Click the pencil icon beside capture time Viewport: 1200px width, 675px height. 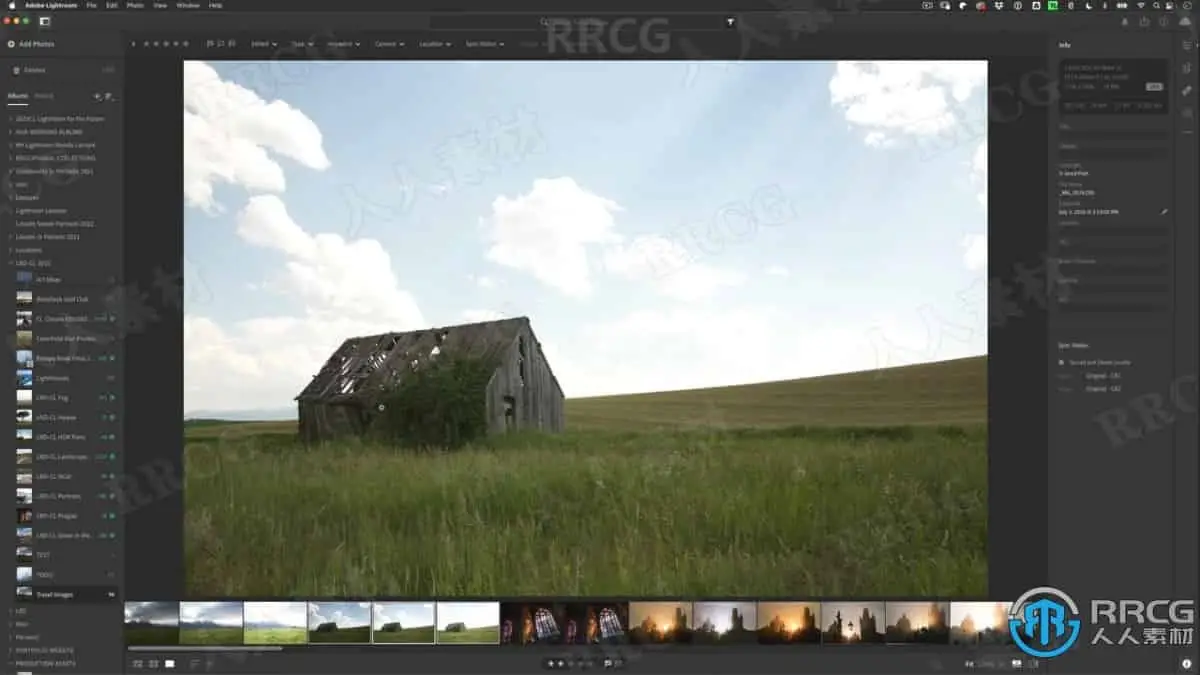(1163, 212)
